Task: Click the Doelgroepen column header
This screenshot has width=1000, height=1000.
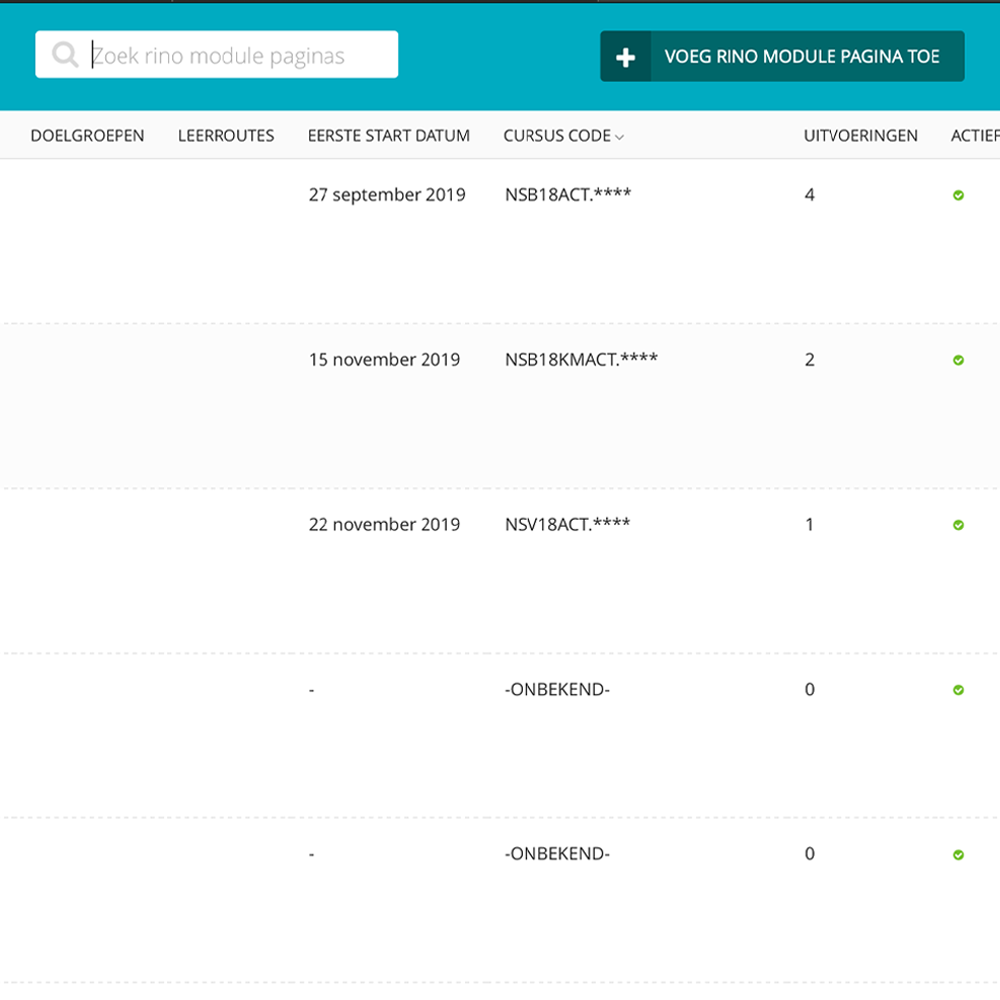Action: click(x=87, y=136)
